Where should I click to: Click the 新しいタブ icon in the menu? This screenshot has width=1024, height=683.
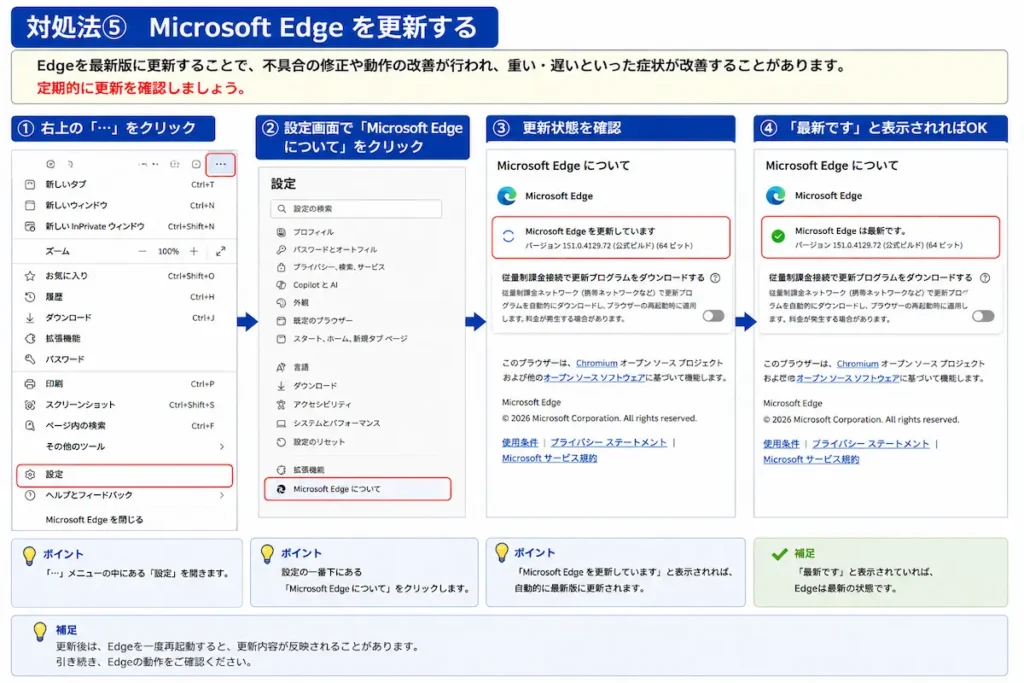30,184
